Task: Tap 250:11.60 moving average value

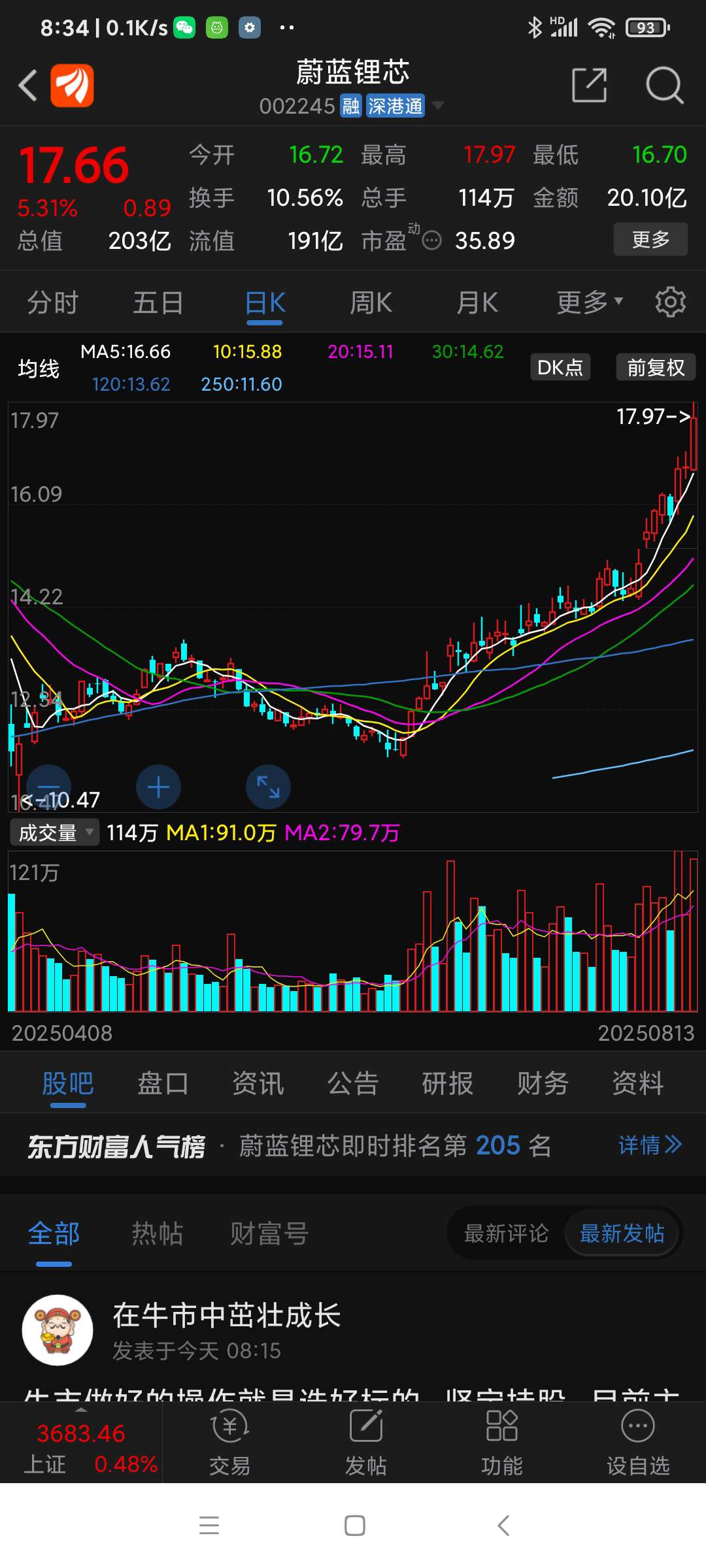Action: (241, 384)
